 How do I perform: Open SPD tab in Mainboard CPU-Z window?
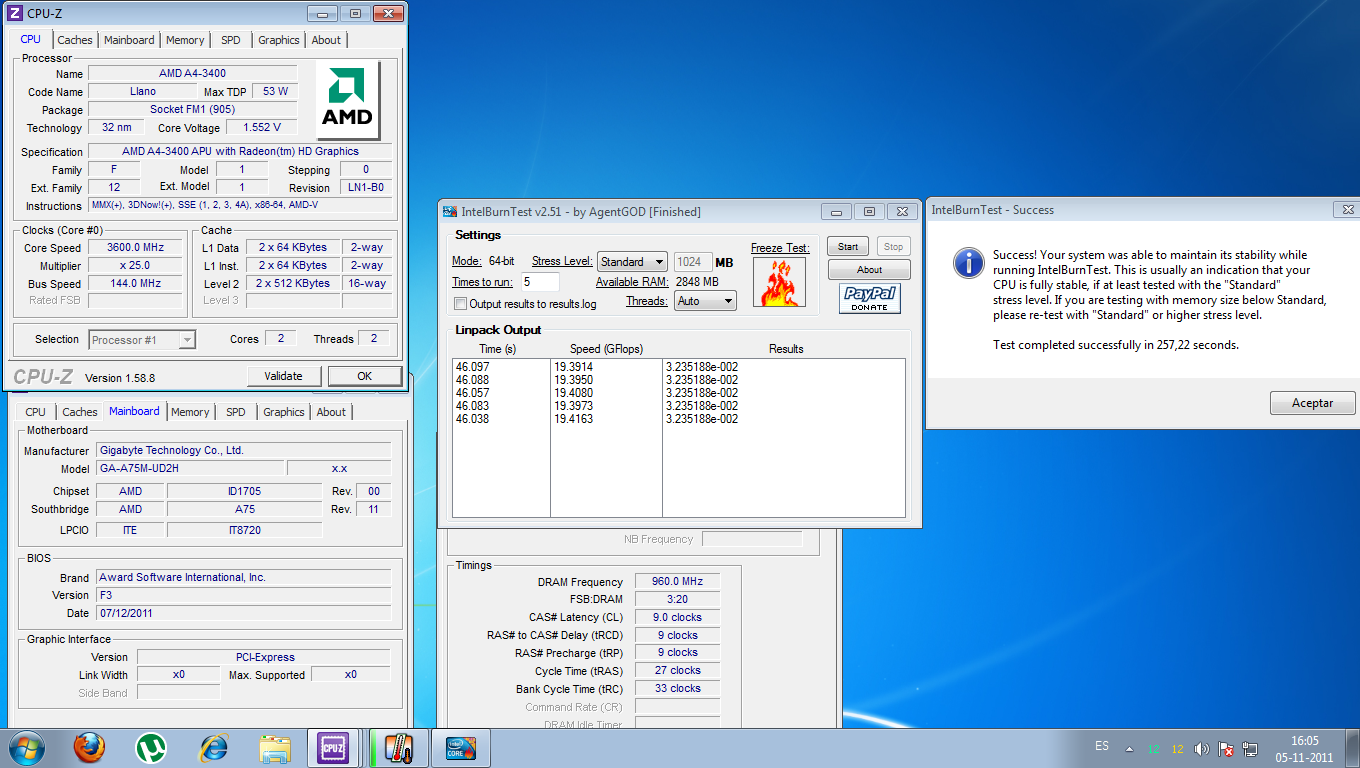click(236, 412)
